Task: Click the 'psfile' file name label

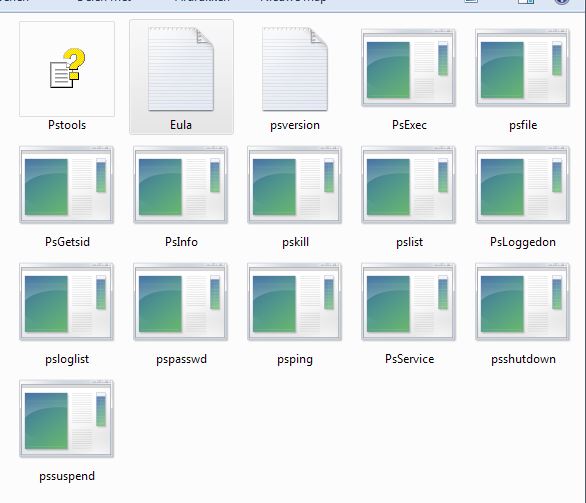Action: pos(523,125)
